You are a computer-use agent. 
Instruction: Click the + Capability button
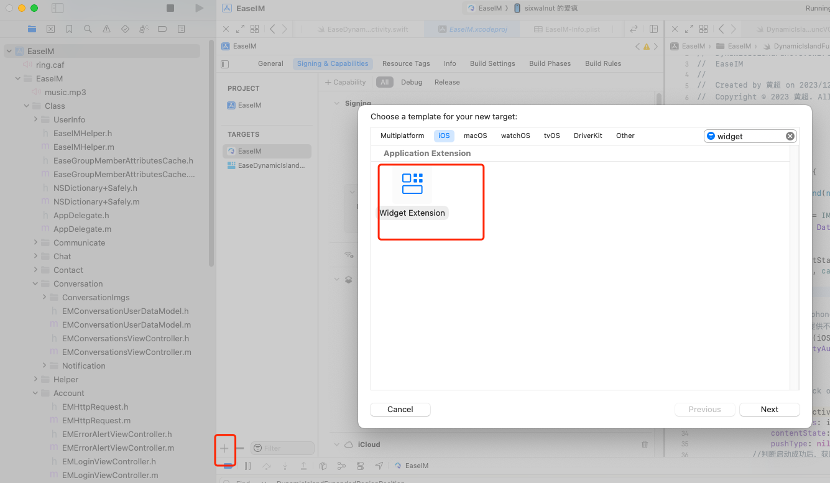(345, 83)
